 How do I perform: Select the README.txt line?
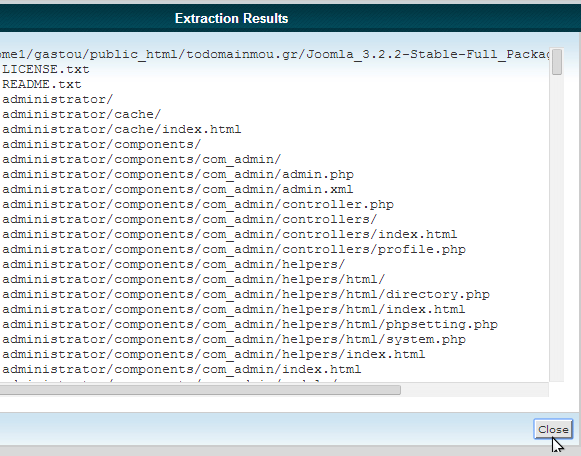click(42, 84)
